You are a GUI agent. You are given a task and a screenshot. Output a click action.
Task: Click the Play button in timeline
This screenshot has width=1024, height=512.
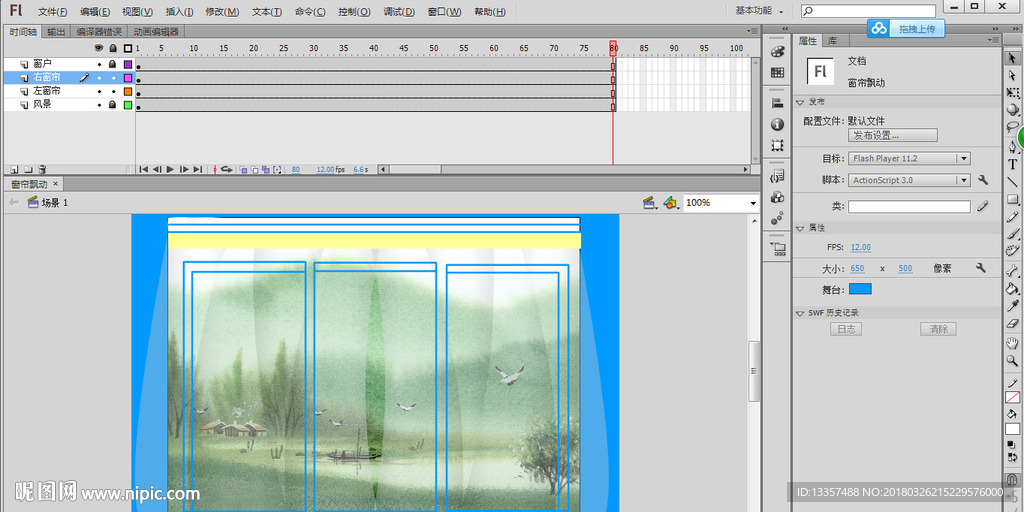click(x=170, y=170)
